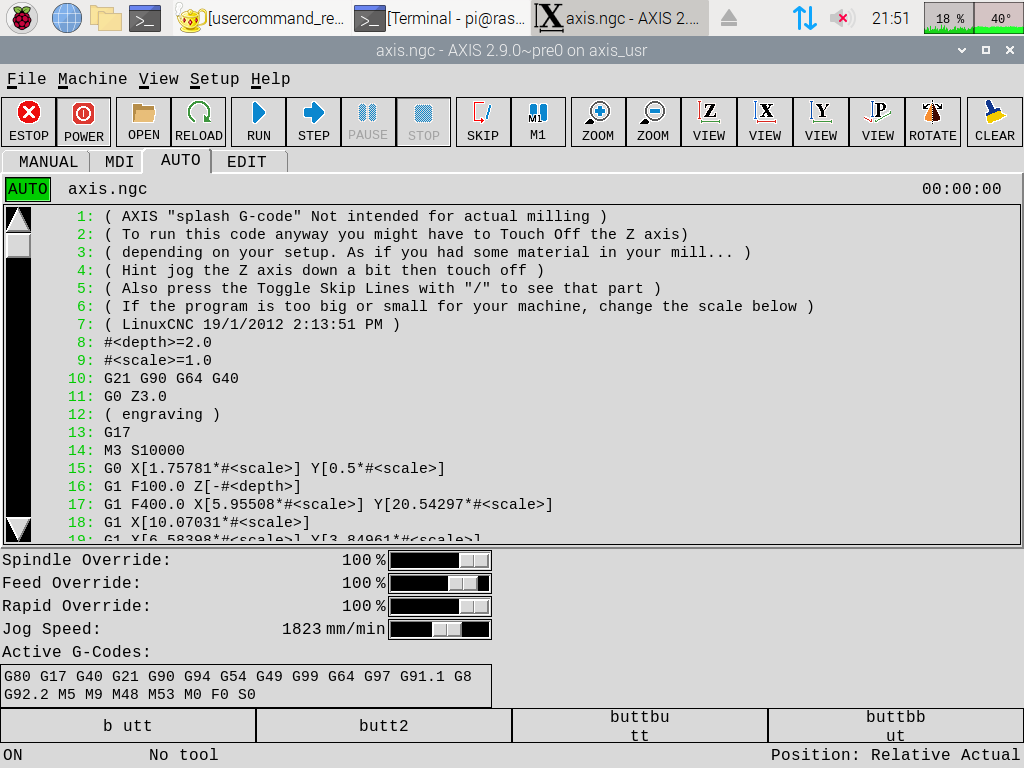Click the CPU temperature 40° monitor
1024x768 pixels.
click(998, 18)
